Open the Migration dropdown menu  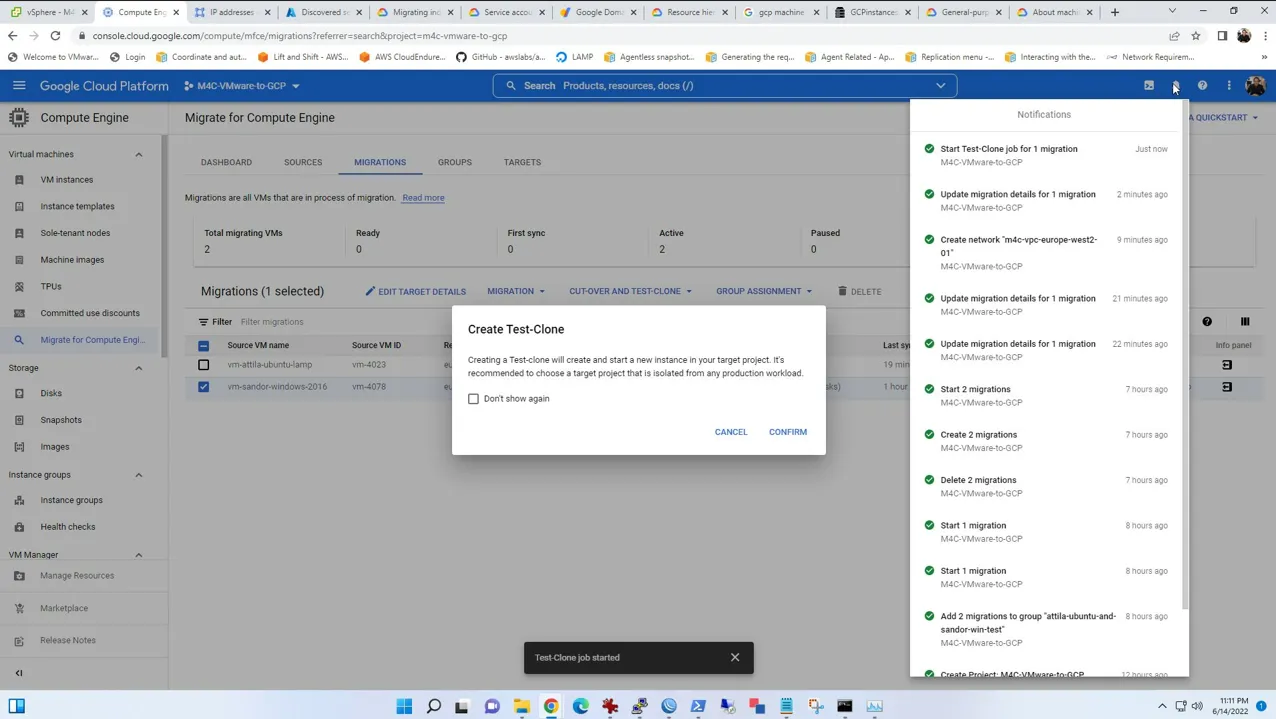(516, 292)
